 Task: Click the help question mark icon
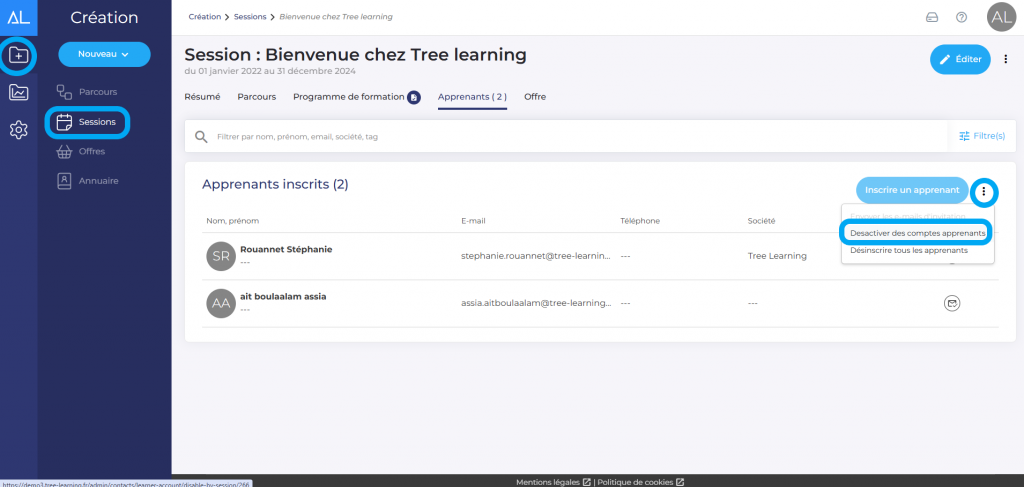[961, 17]
